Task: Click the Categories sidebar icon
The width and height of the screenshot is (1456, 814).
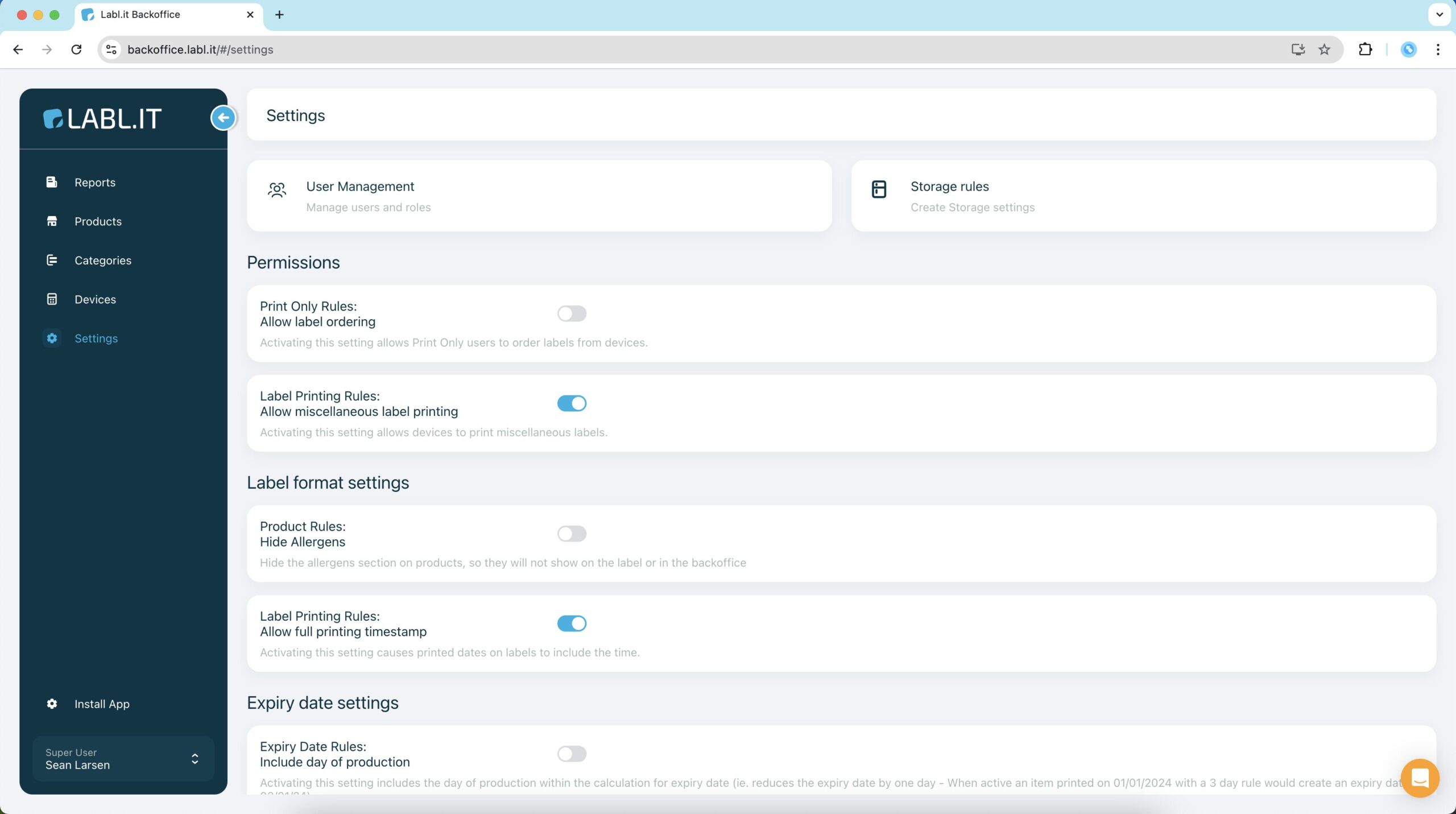Action: click(x=52, y=260)
